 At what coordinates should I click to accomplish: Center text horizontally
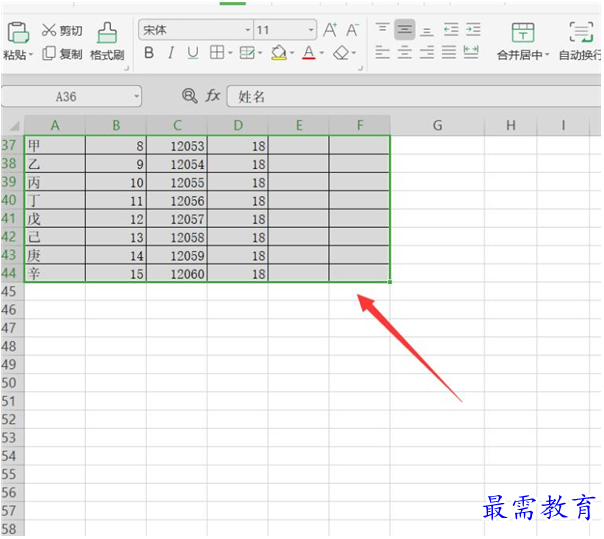(404, 52)
